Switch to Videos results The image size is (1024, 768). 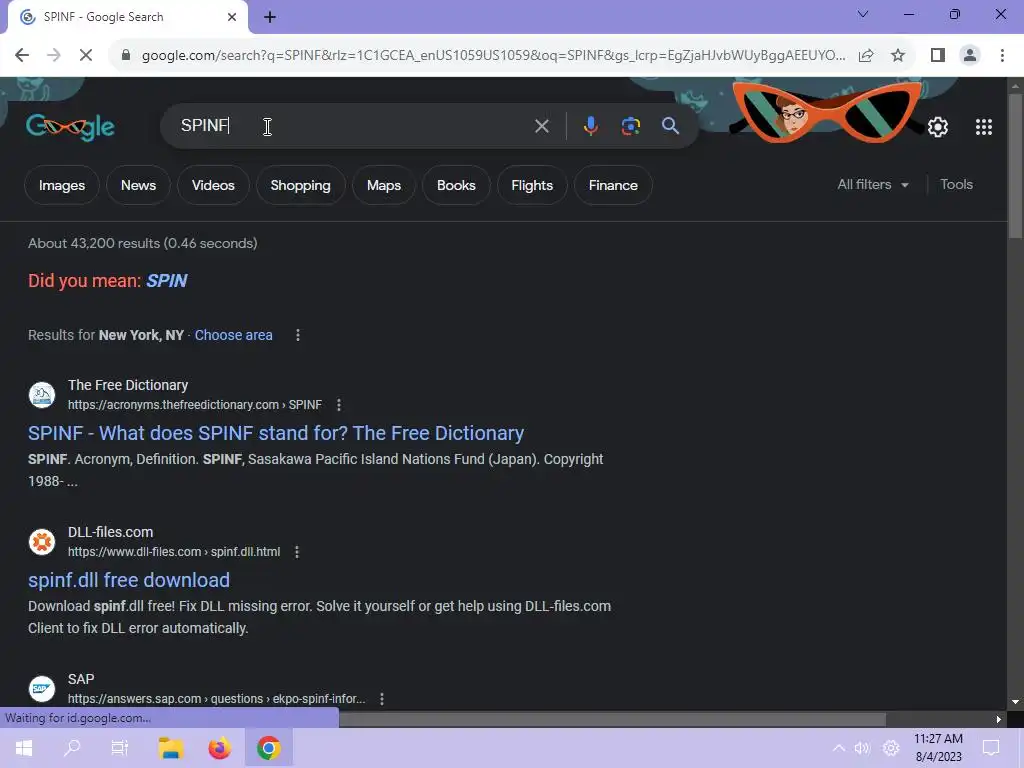[213, 185]
